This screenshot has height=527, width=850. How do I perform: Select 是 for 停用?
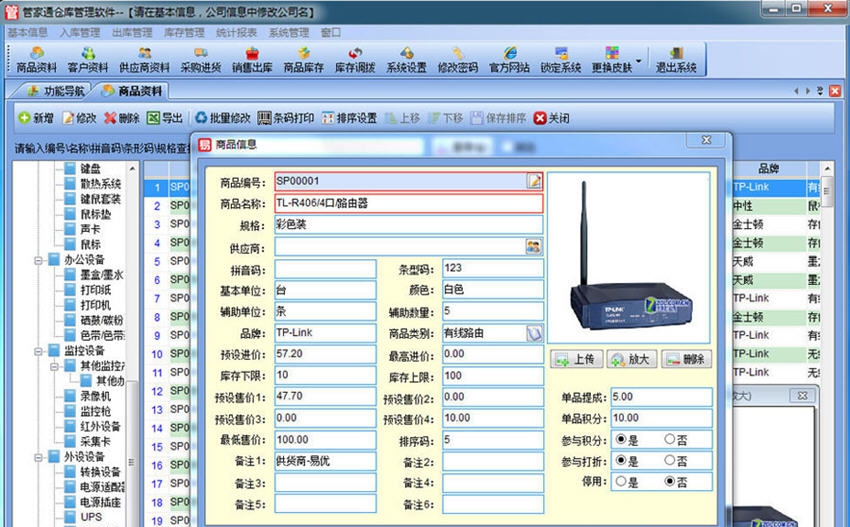click(621, 481)
